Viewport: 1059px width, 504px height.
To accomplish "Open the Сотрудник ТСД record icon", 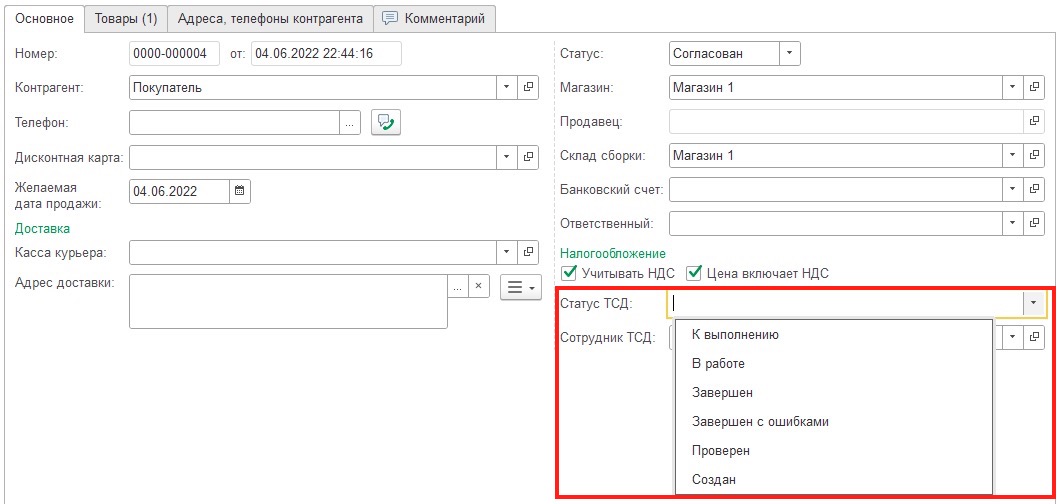I will pos(1033,337).
